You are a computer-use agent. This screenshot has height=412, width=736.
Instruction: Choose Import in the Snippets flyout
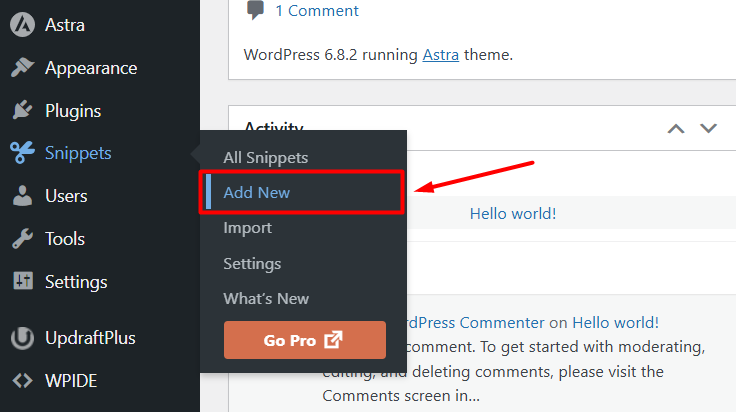248,228
